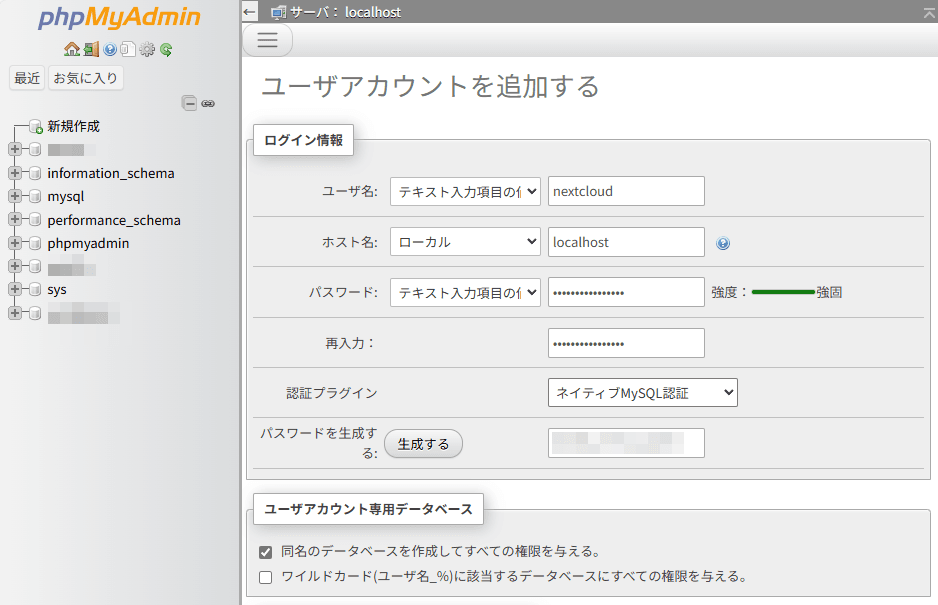Click the ユーザアカウント専用データベース section label

pos(368,509)
